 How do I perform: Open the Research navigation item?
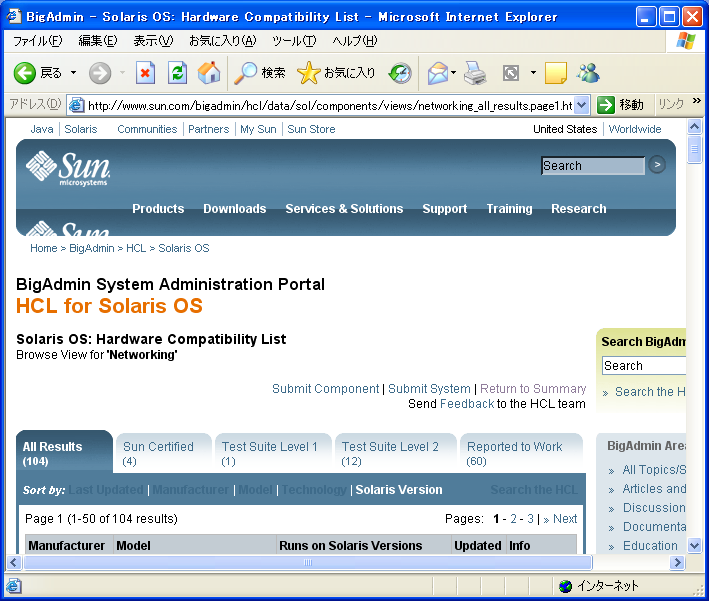[579, 208]
